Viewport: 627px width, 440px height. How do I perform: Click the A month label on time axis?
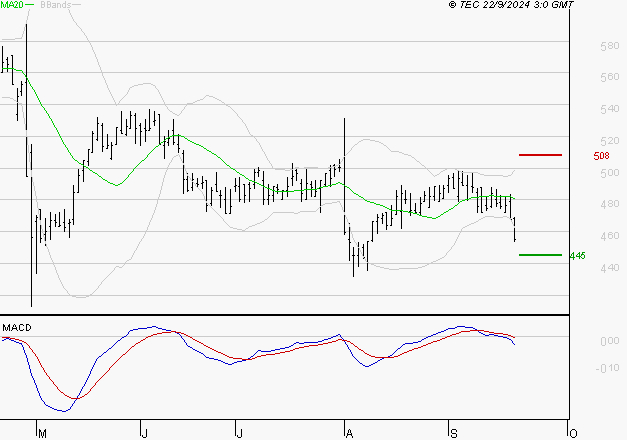pyautogui.click(x=349, y=434)
